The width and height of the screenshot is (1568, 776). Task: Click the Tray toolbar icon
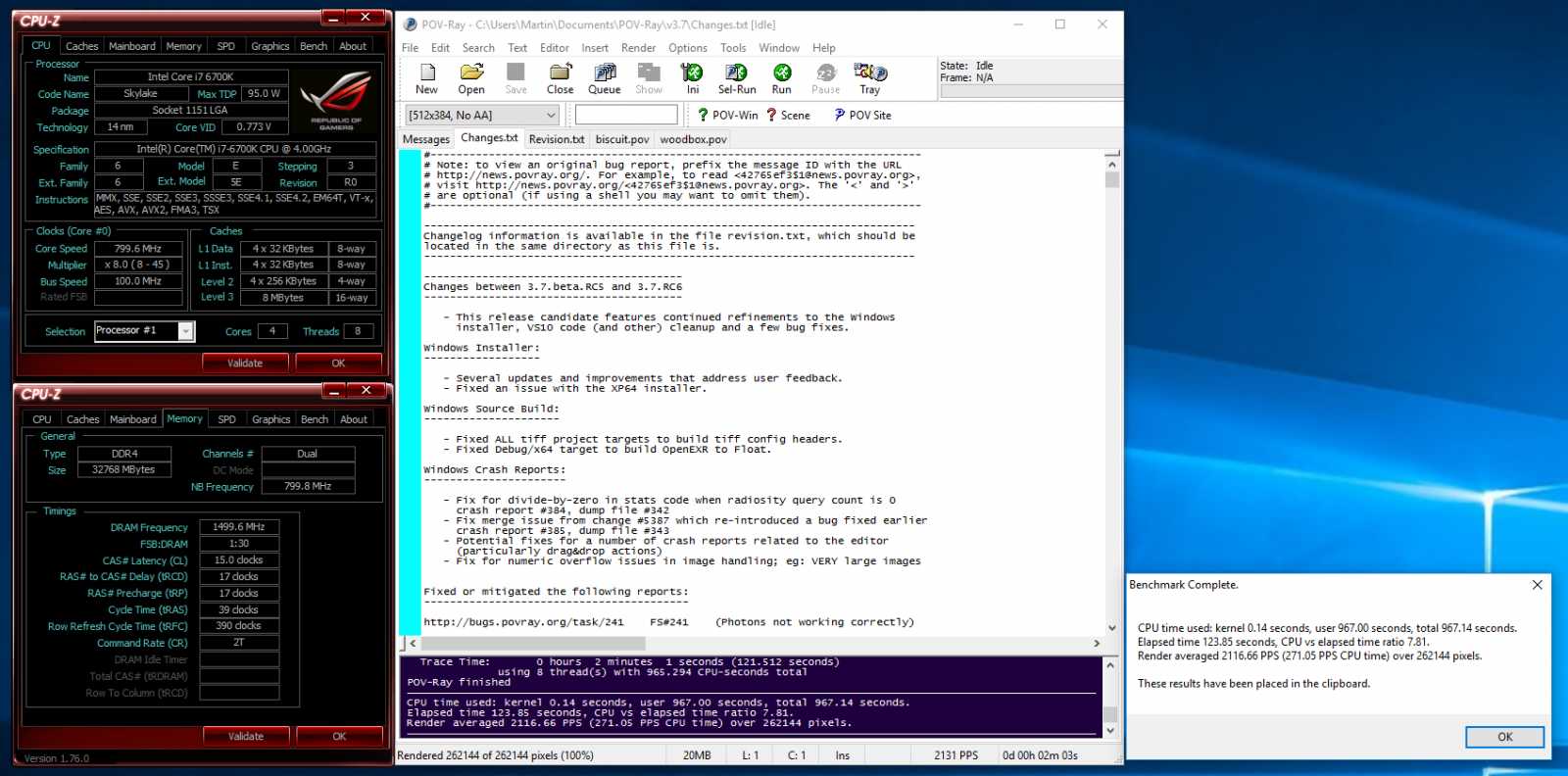(870, 79)
